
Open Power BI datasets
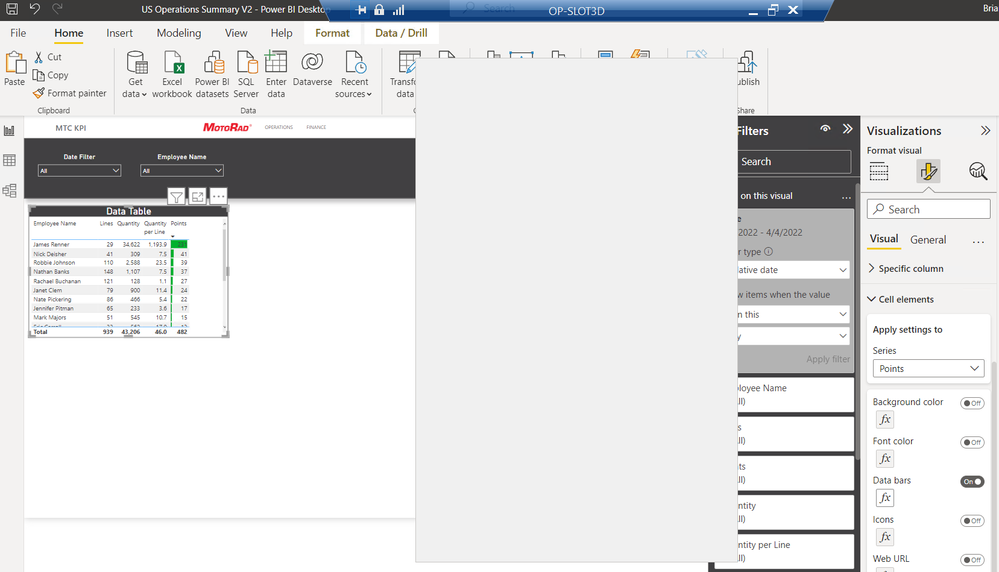tap(212, 75)
